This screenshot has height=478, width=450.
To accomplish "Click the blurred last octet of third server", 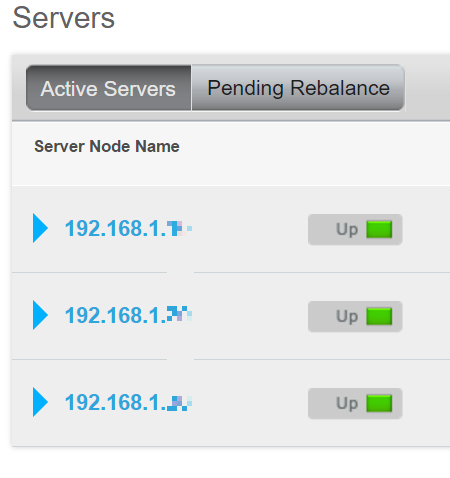I will coord(179,403).
